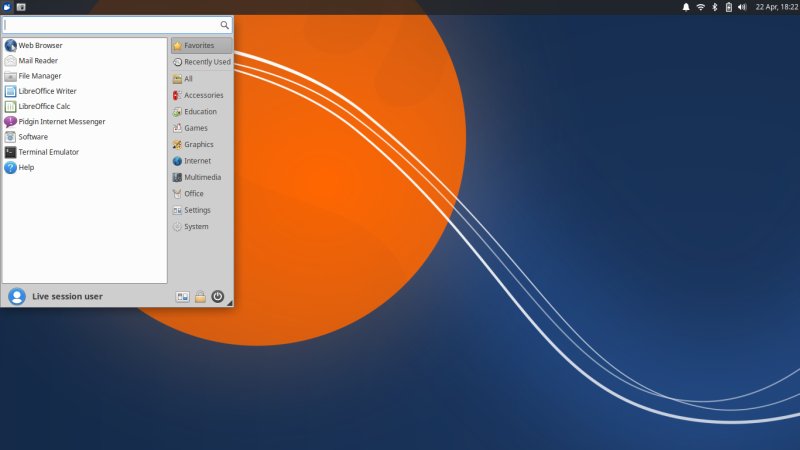Click the power log out button
The image size is (800, 450).
[x=217, y=296]
